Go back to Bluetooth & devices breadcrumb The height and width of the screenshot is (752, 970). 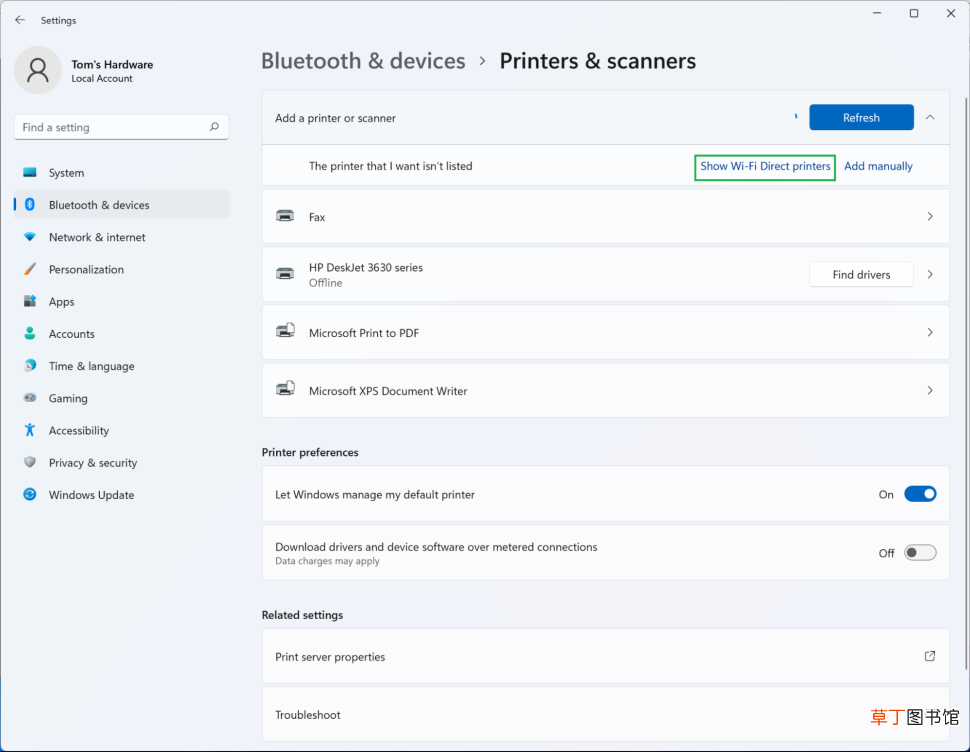[363, 61]
